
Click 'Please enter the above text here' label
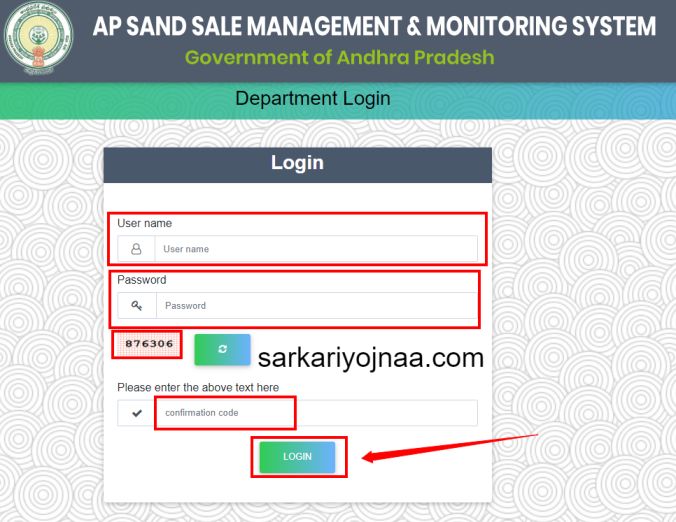[198, 388]
